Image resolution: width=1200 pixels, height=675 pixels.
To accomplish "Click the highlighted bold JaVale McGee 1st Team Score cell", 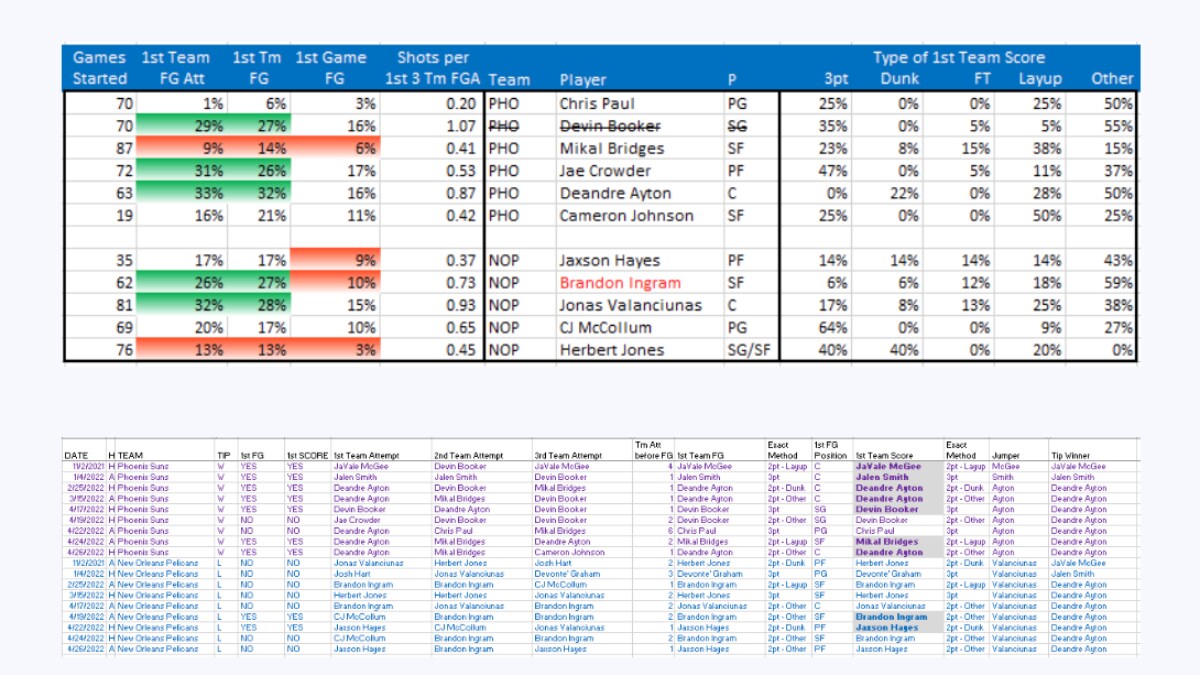I will (889, 466).
